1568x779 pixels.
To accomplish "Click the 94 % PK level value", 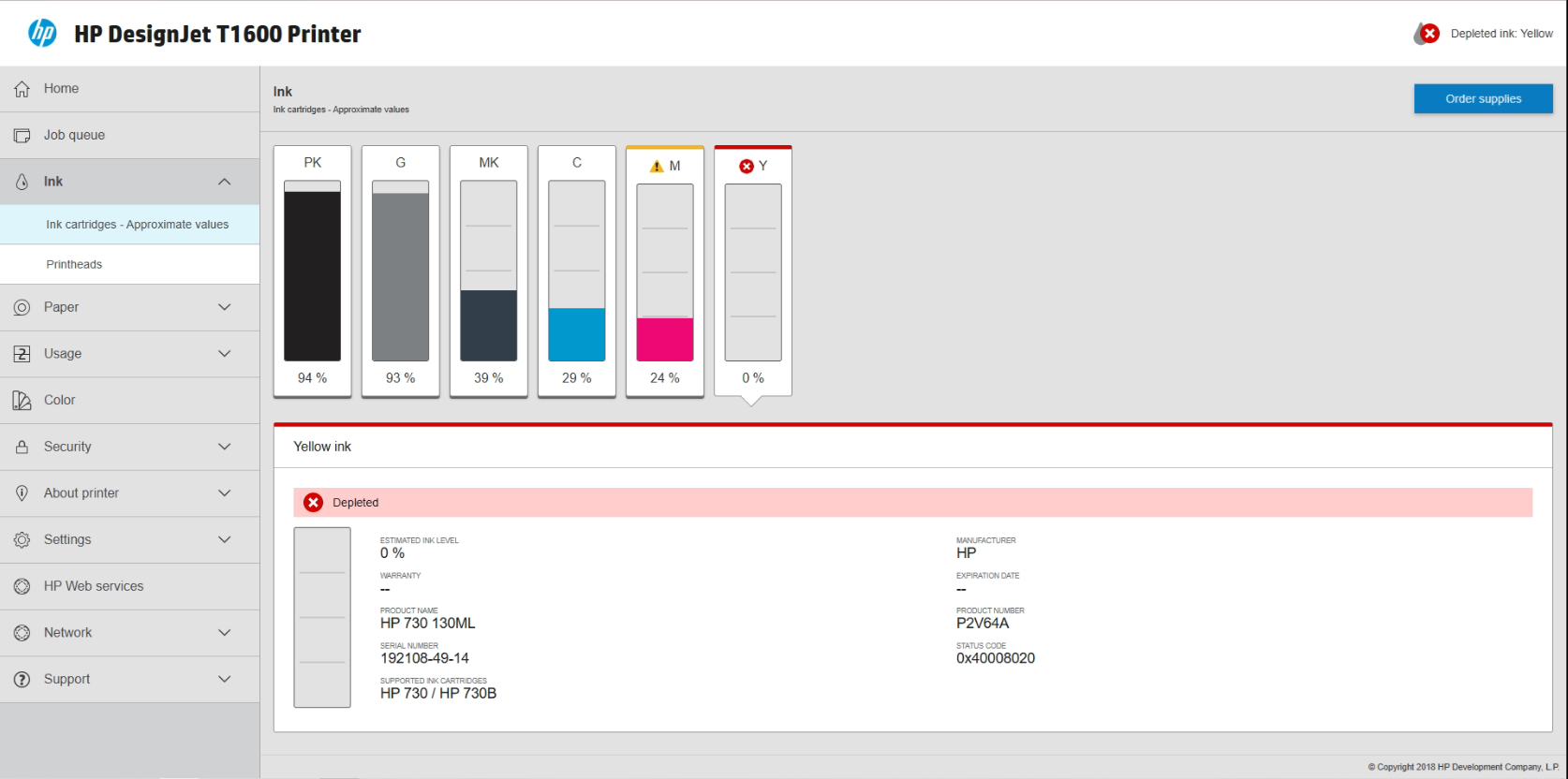I will pos(312,378).
